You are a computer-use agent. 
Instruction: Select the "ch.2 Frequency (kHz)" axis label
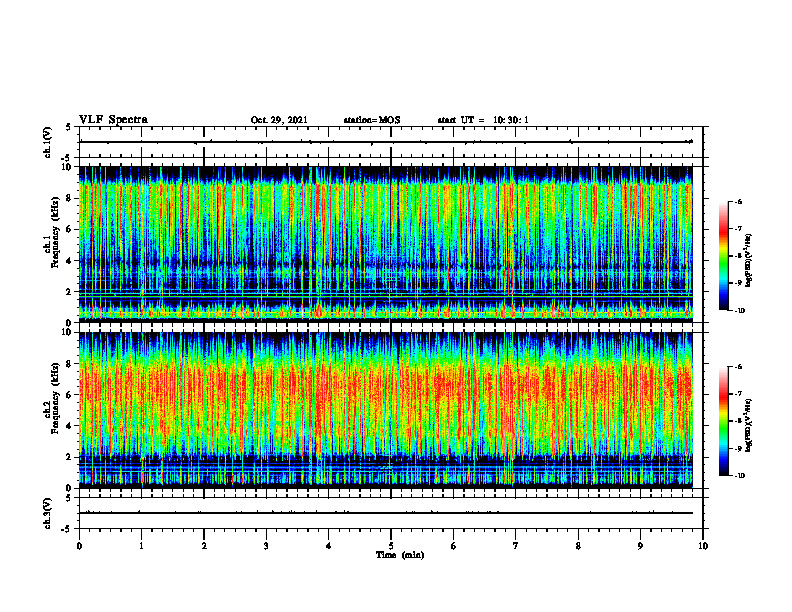pyautogui.click(x=54, y=399)
